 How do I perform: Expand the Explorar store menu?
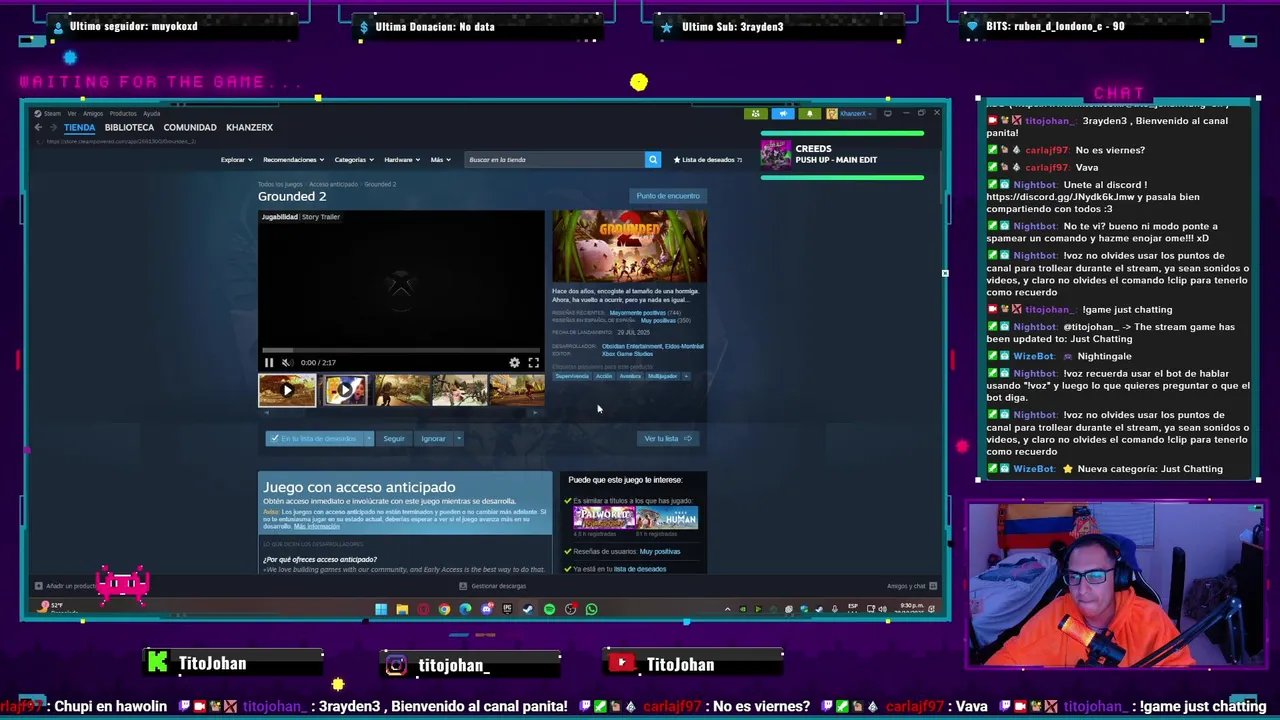click(x=235, y=159)
